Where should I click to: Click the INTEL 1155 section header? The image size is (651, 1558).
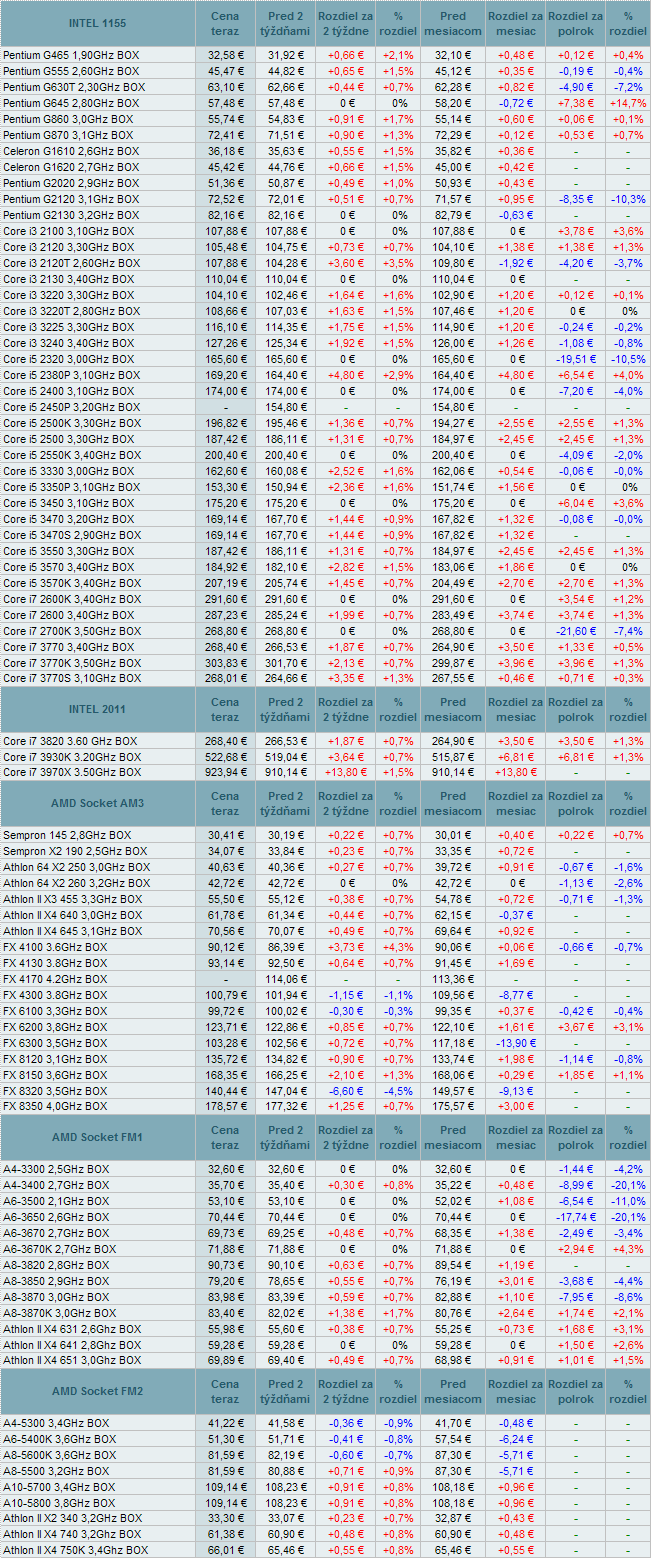(97, 24)
